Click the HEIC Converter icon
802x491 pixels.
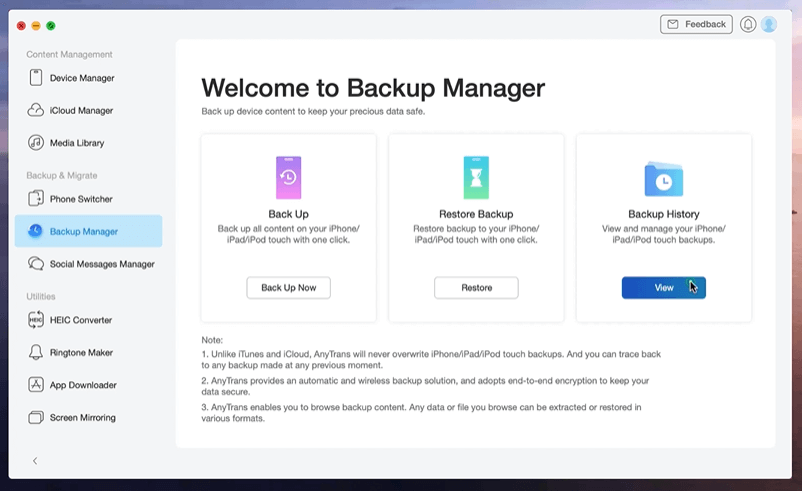tap(36, 320)
